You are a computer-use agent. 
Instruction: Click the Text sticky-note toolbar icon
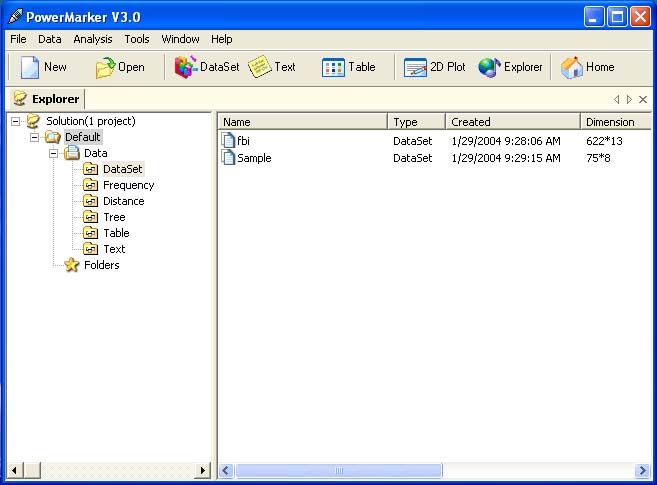click(x=260, y=67)
